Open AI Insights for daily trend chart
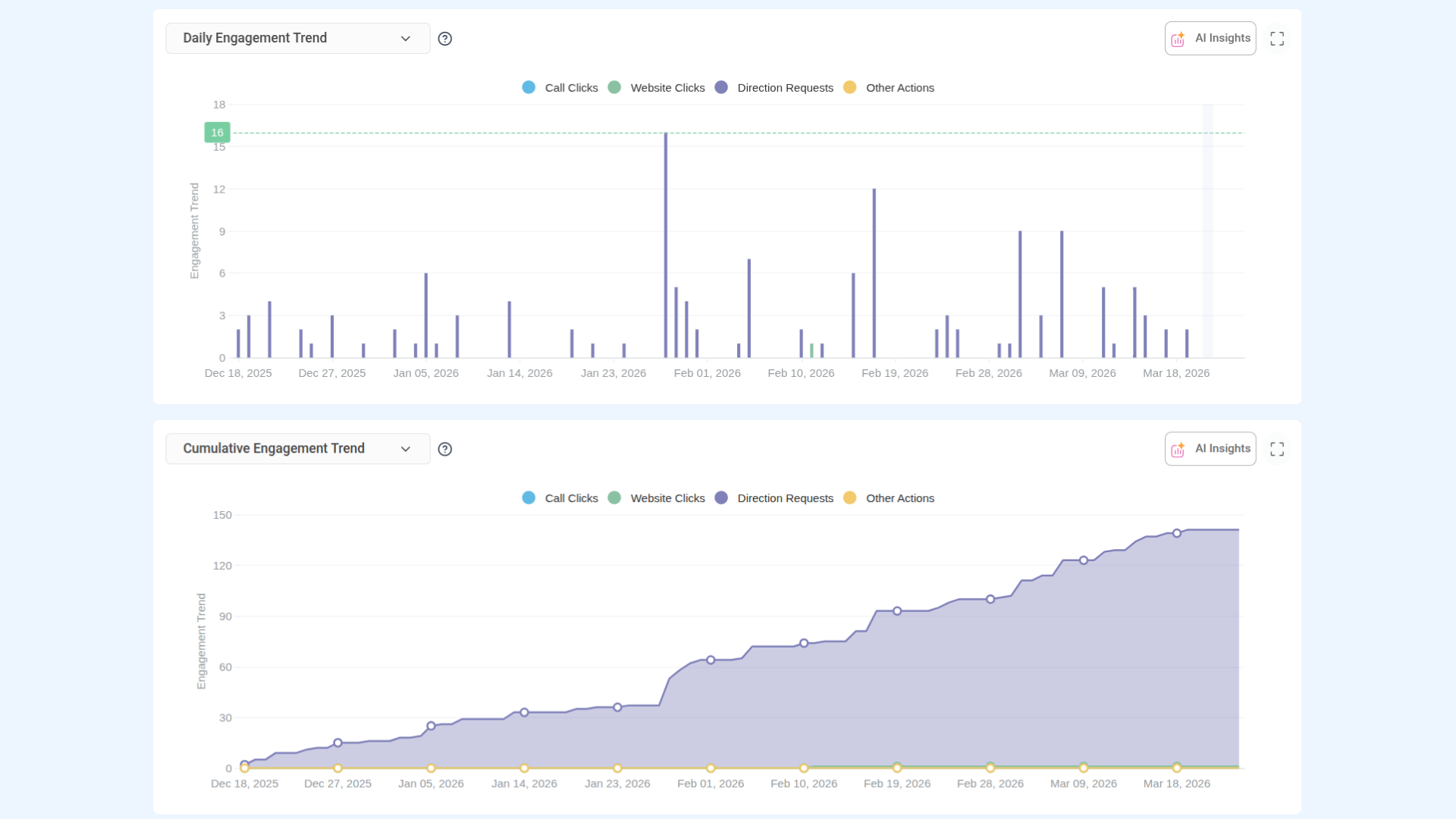The height and width of the screenshot is (819, 1456). coord(1222,39)
